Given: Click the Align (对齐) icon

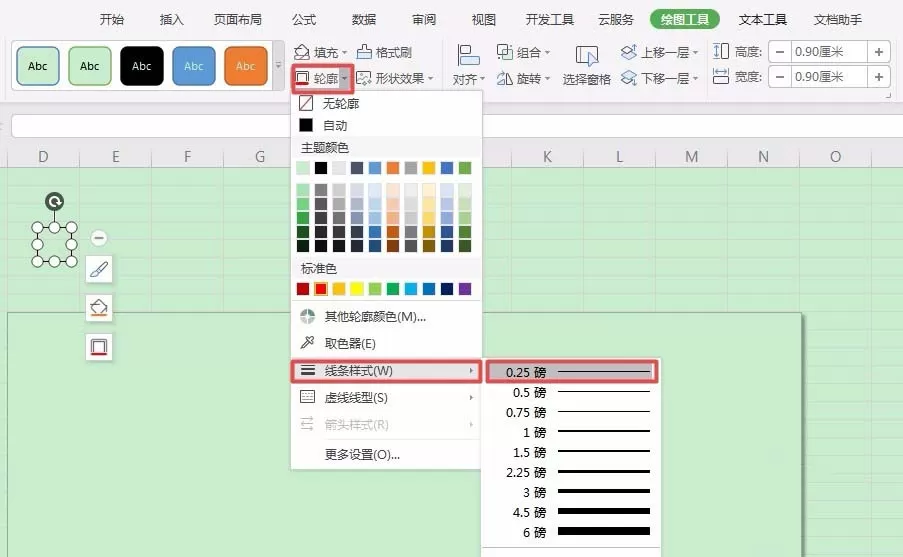Looking at the screenshot, I should coord(468,56).
